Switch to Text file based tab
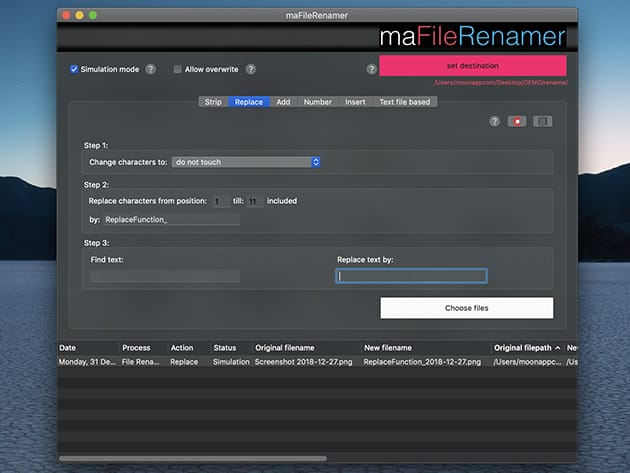This screenshot has width=630, height=473. tap(406, 102)
